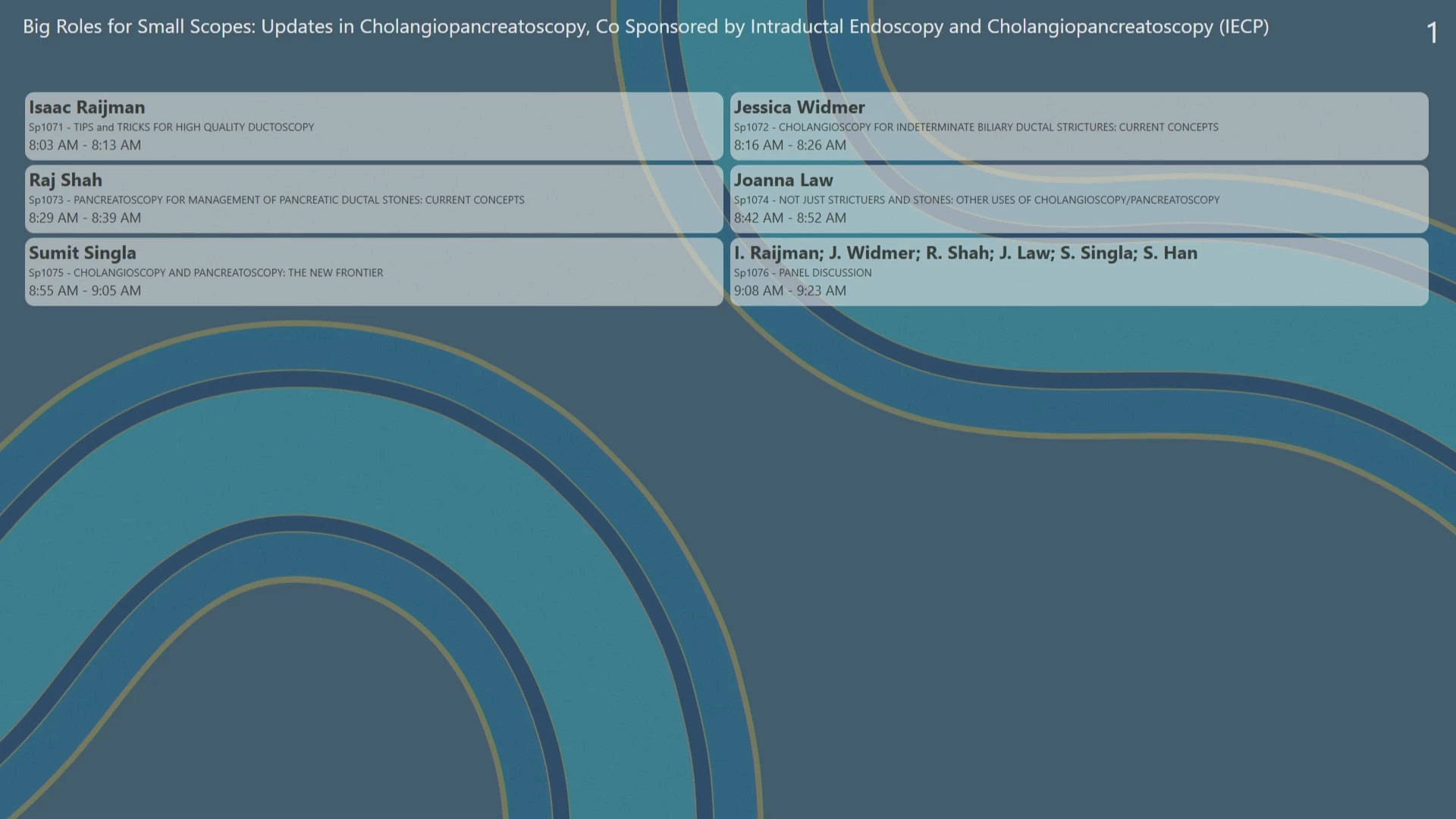
Task: Click Sp1072 cholangioscopy for indeterminate strictures text
Action: (976, 127)
